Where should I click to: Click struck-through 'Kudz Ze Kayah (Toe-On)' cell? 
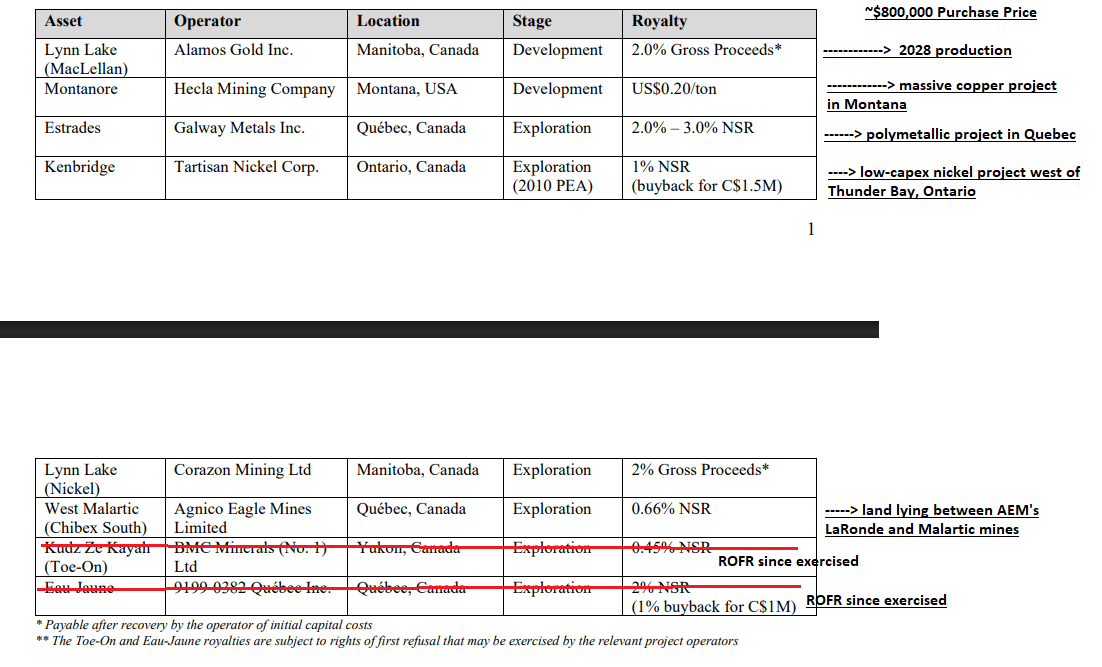[x=101, y=557]
